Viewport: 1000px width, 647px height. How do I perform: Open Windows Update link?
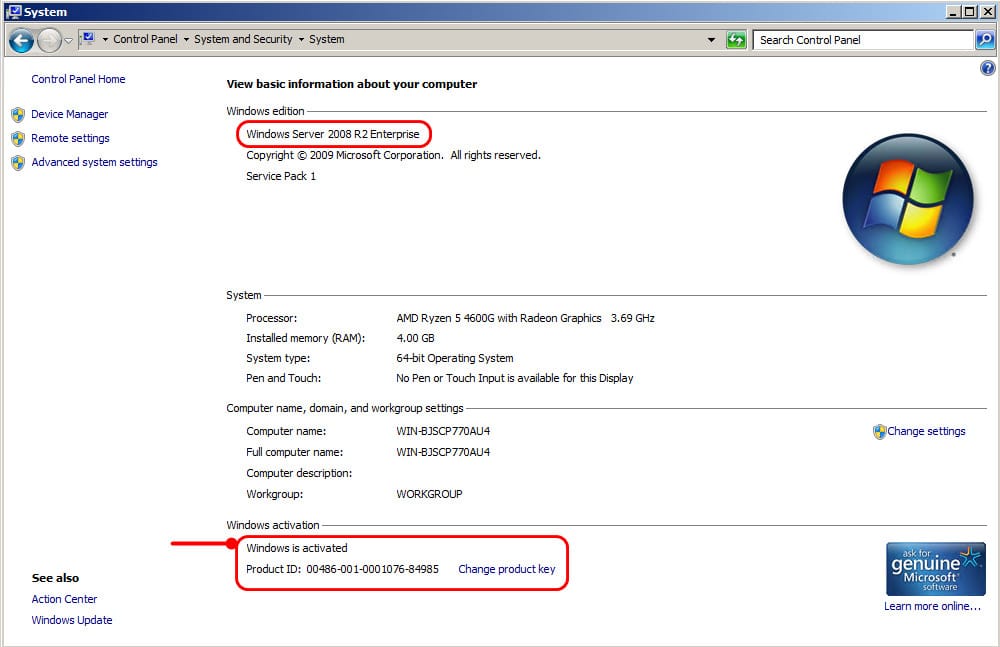(71, 620)
